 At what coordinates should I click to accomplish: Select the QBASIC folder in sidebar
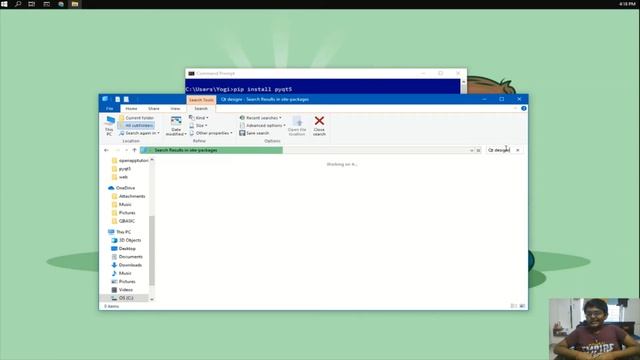click(123, 221)
